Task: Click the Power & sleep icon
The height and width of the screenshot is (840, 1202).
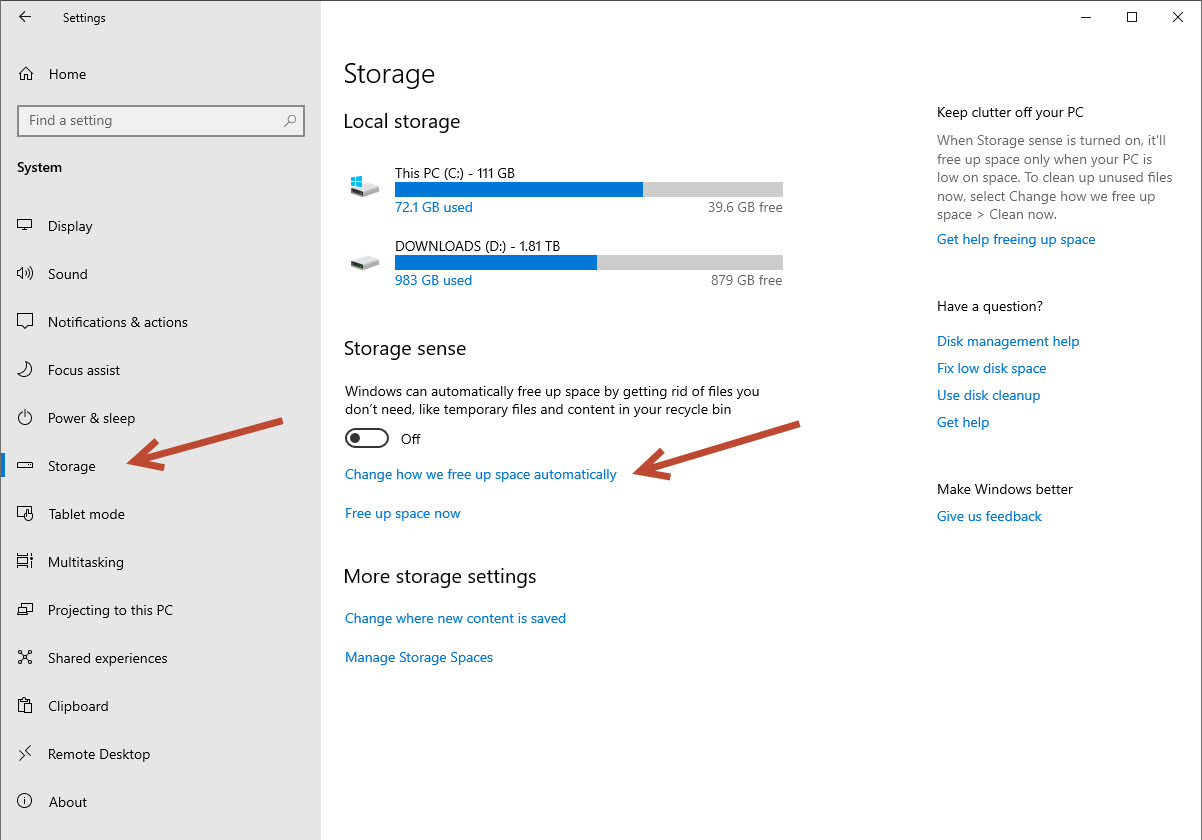Action: [x=26, y=418]
